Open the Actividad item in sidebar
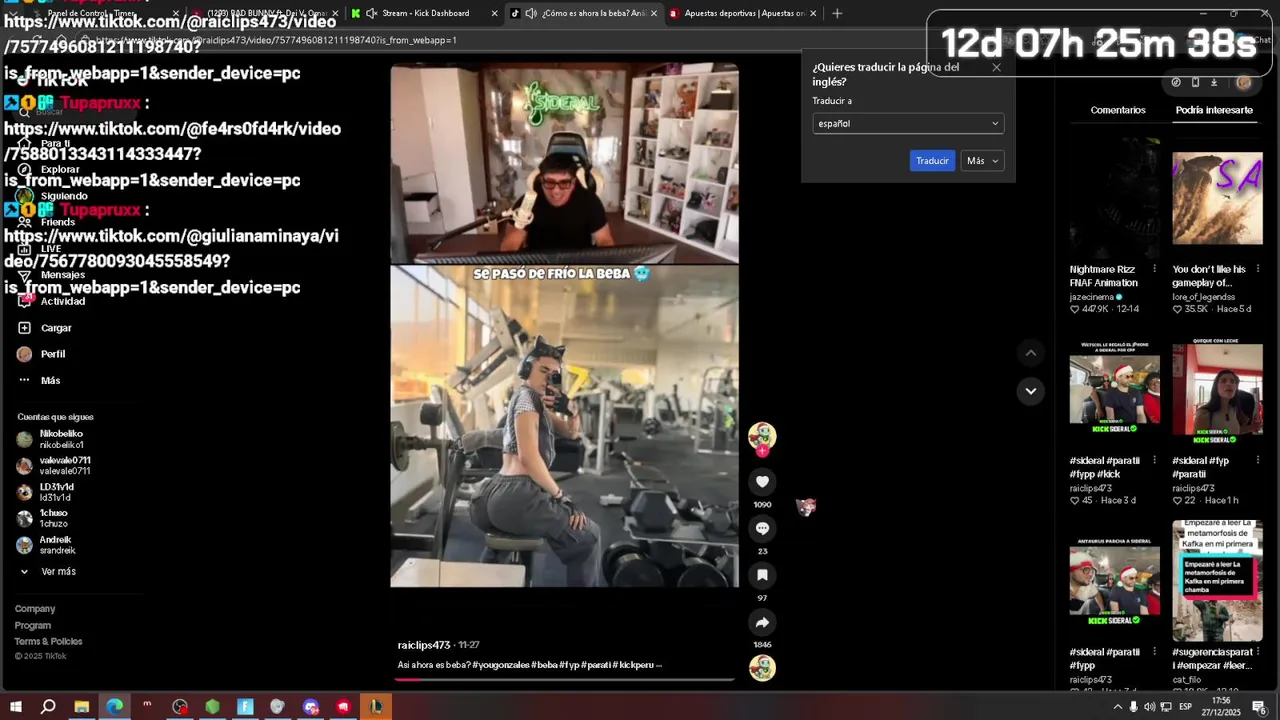 pos(52,301)
